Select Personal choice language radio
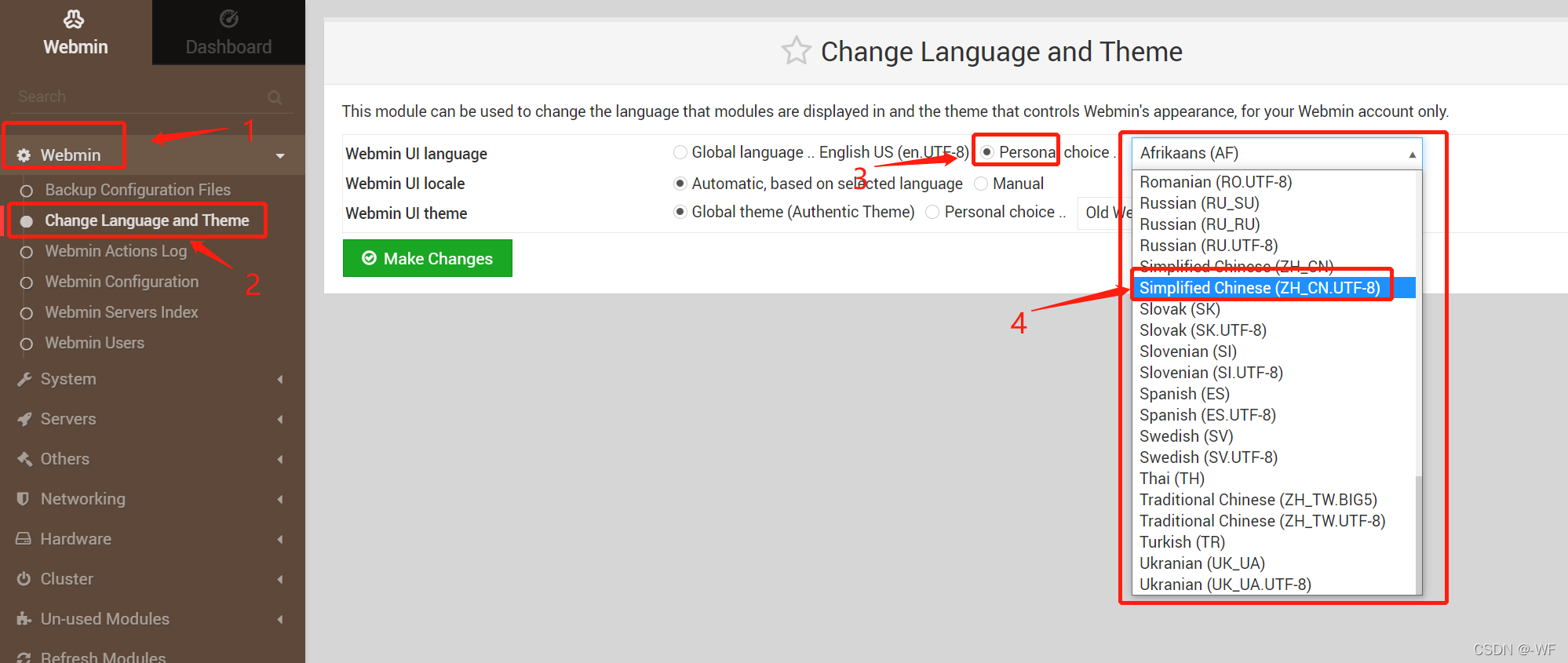1568x663 pixels. 987,152
